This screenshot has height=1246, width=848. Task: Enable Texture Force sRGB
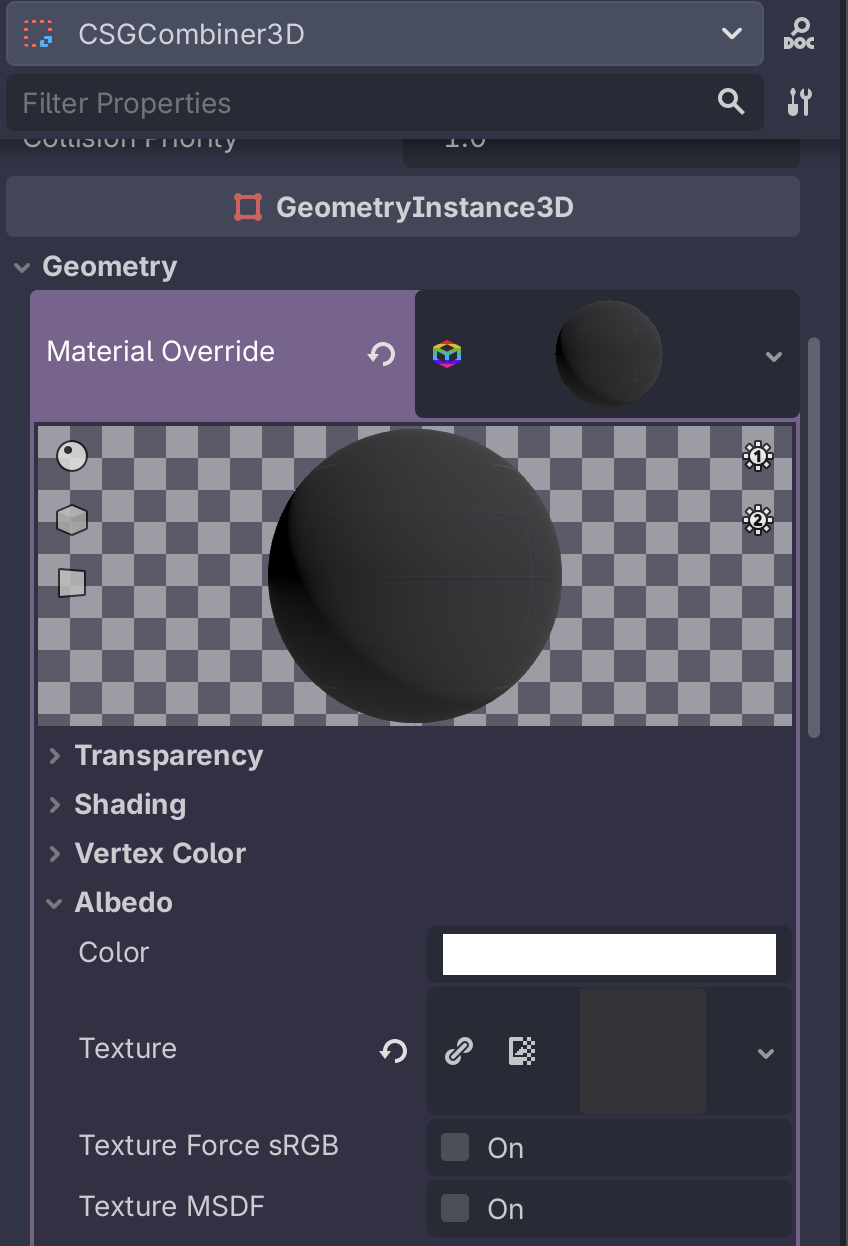point(453,1148)
